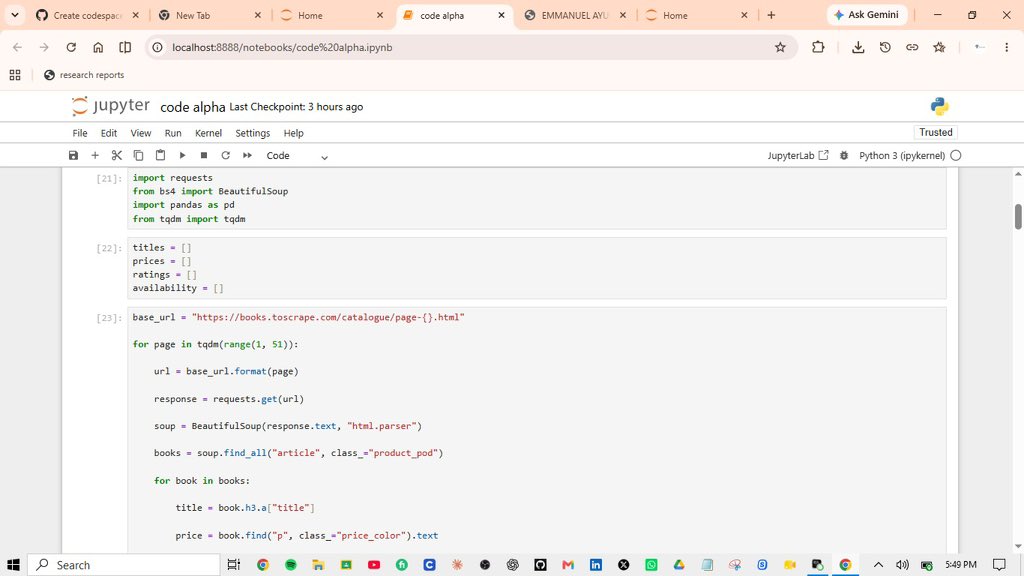Open Chrome three-dot menu
The image size is (1024, 576).
[x=1006, y=47]
